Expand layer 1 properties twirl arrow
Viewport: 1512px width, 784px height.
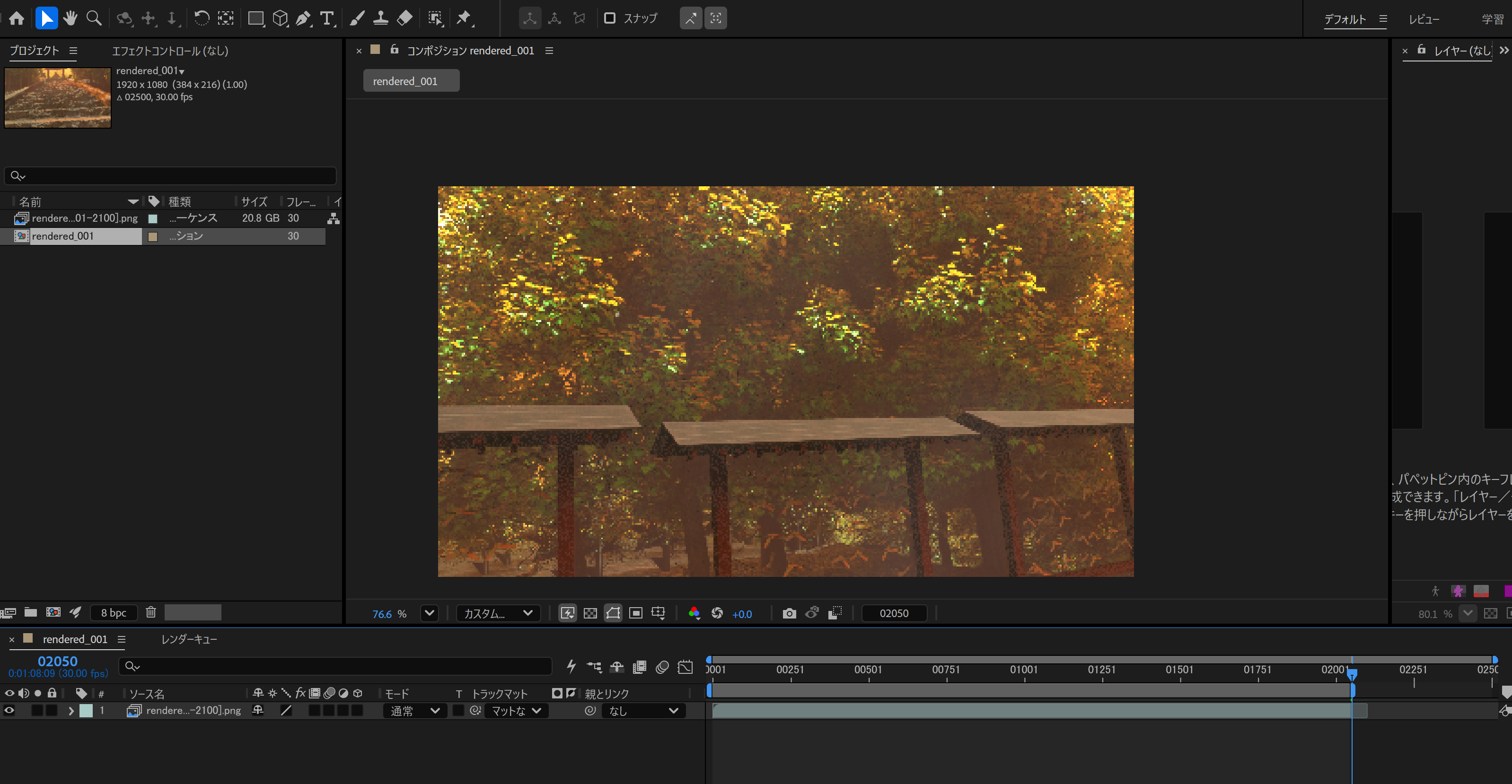click(x=71, y=711)
